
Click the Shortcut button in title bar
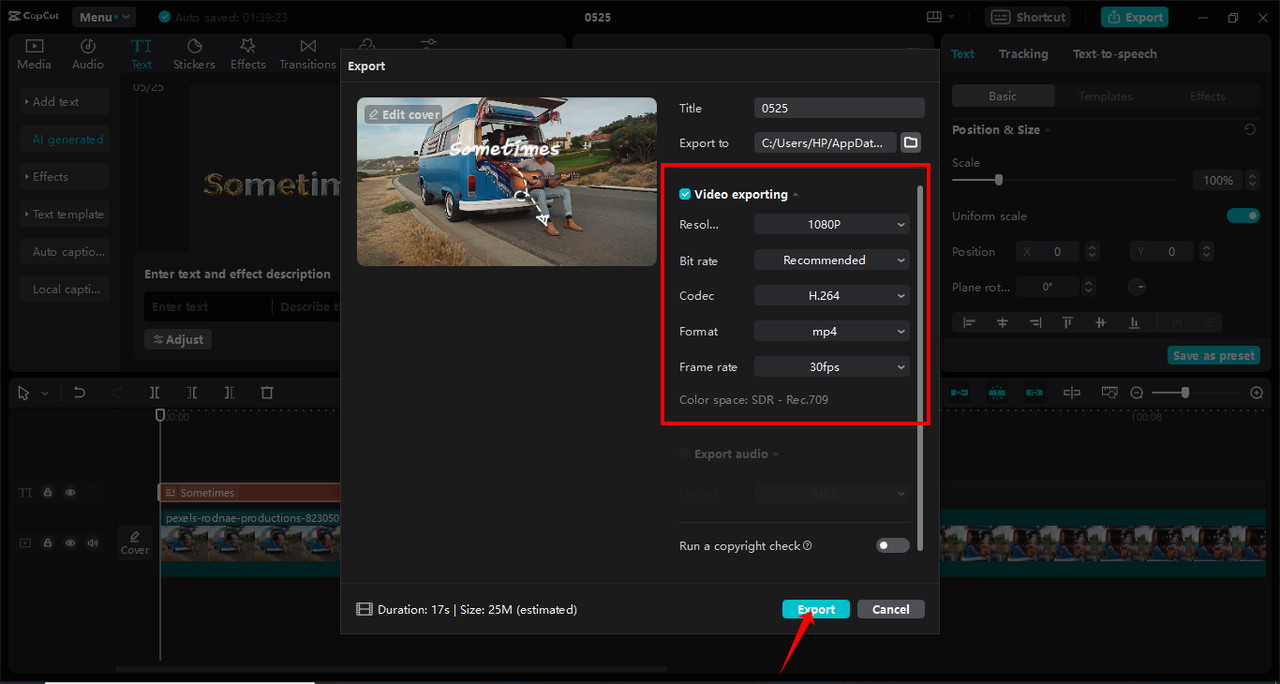(x=1029, y=17)
